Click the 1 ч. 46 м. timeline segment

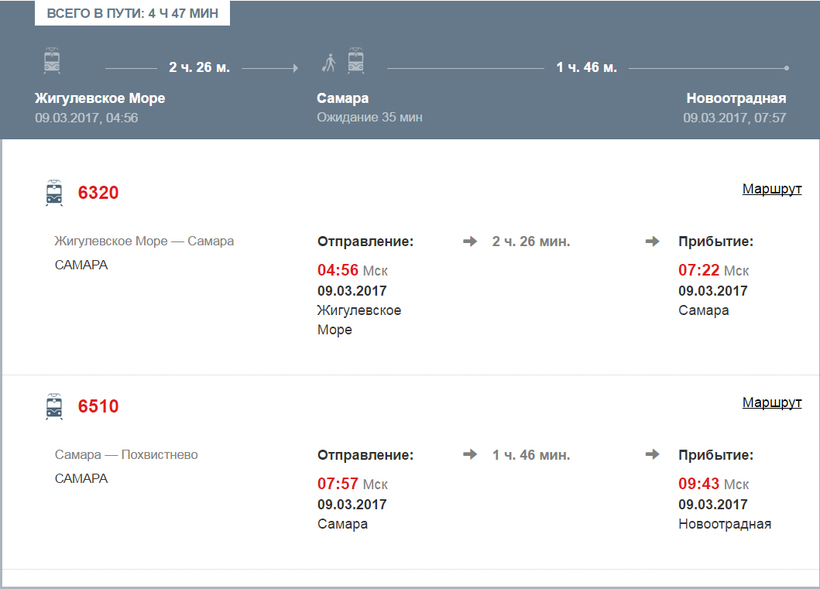(587, 67)
